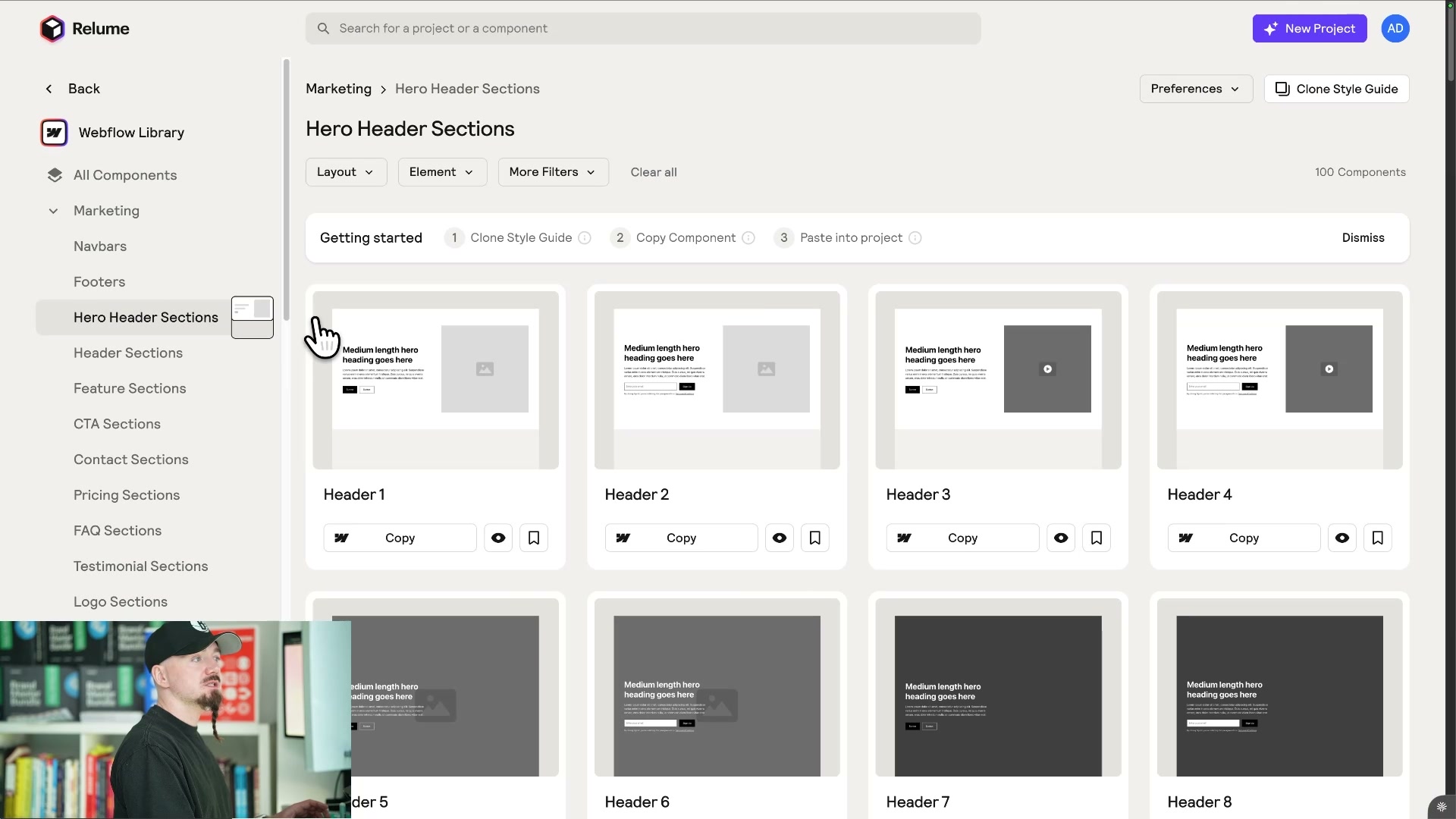
Task: Open the More Filters dropdown
Action: [554, 172]
